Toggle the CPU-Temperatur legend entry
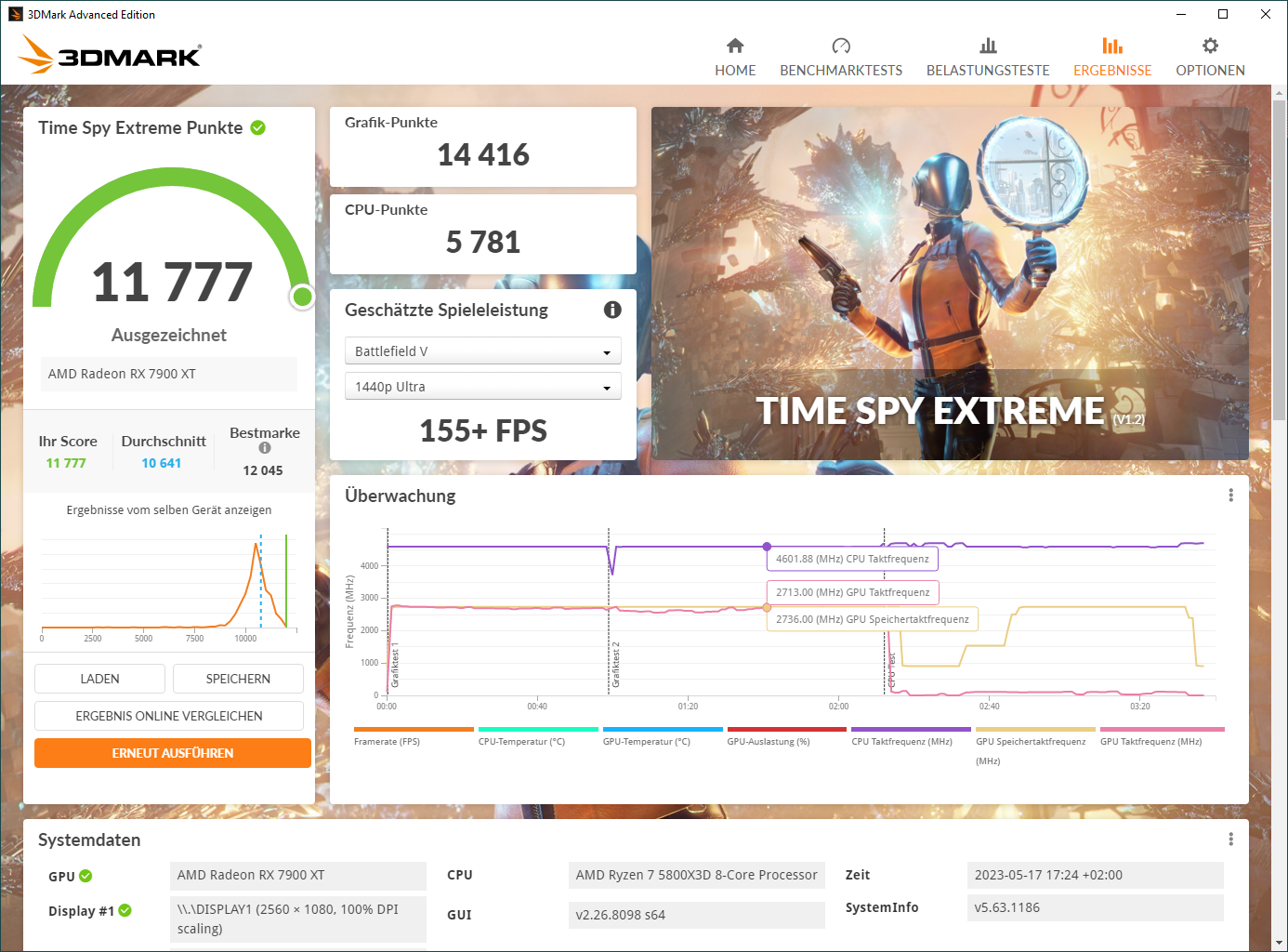The width and height of the screenshot is (1288, 952). (x=538, y=736)
